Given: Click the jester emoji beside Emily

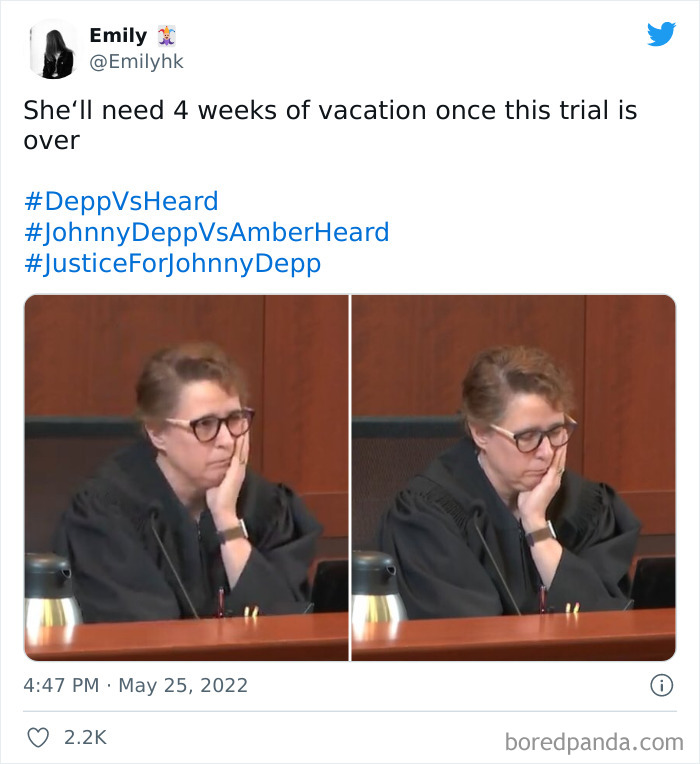Looking at the screenshot, I should (x=167, y=36).
